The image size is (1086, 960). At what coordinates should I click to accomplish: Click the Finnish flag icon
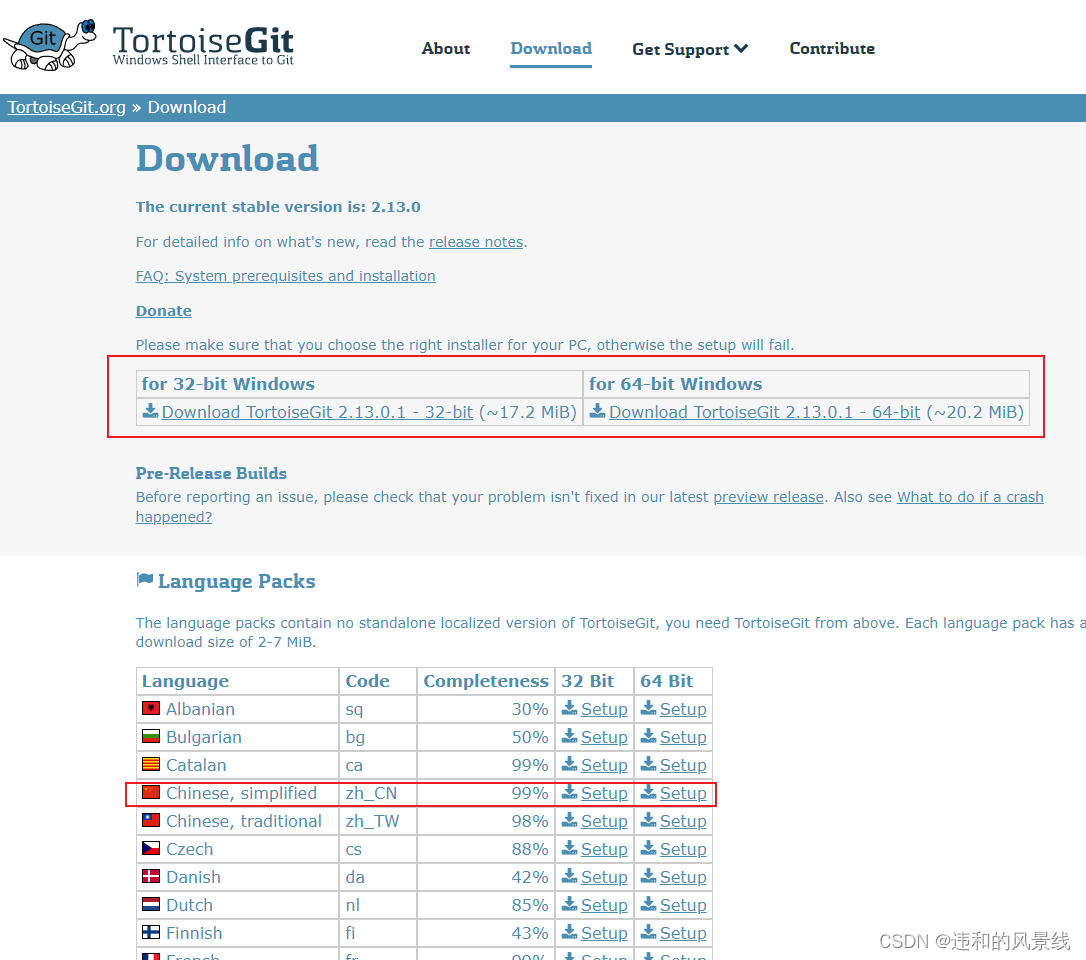click(x=151, y=932)
